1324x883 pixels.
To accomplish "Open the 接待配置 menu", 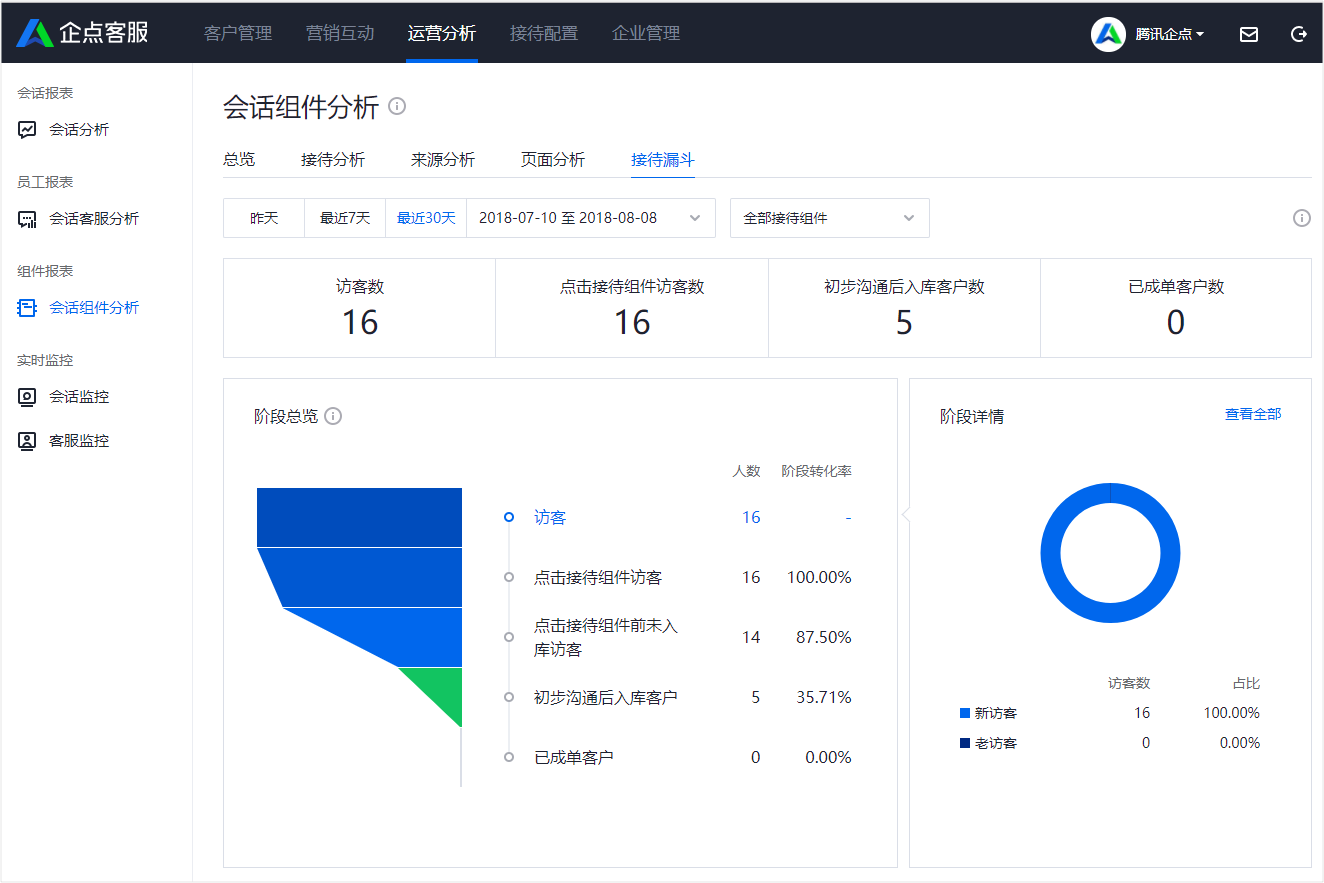I will tap(544, 33).
